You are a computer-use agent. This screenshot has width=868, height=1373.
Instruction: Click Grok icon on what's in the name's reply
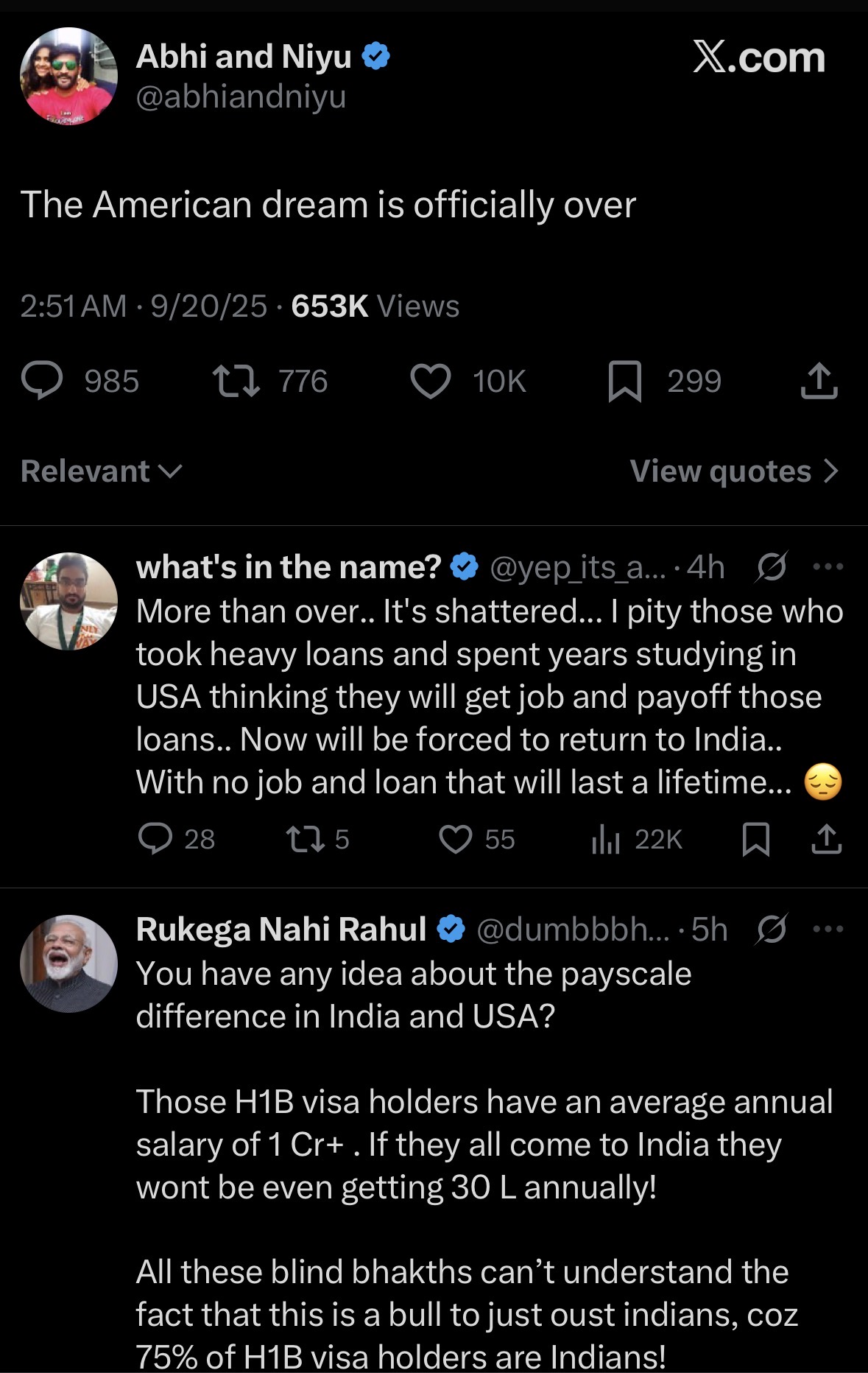[x=772, y=567]
